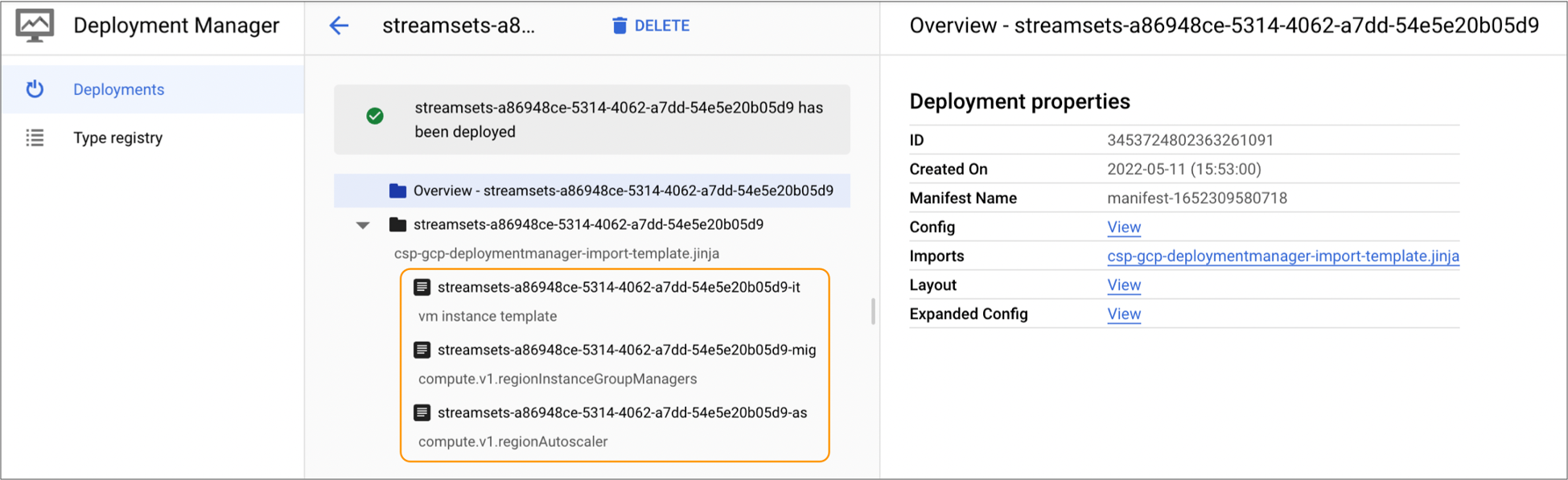
Task: Click the Created On label
Action: [x=949, y=169]
